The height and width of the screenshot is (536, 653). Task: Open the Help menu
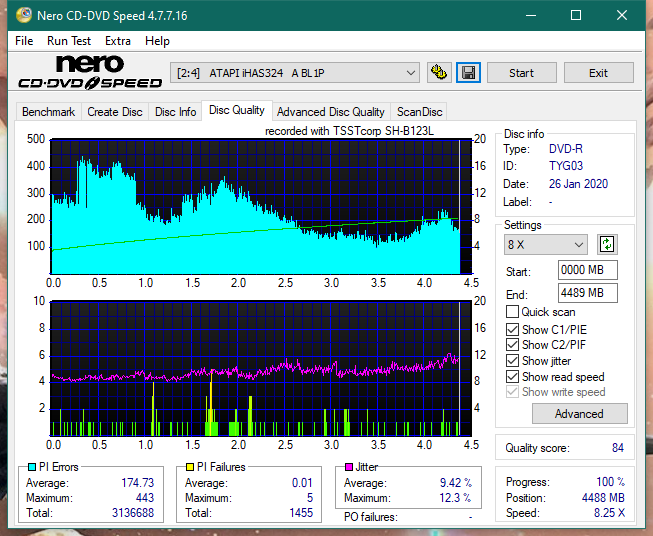tap(157, 41)
